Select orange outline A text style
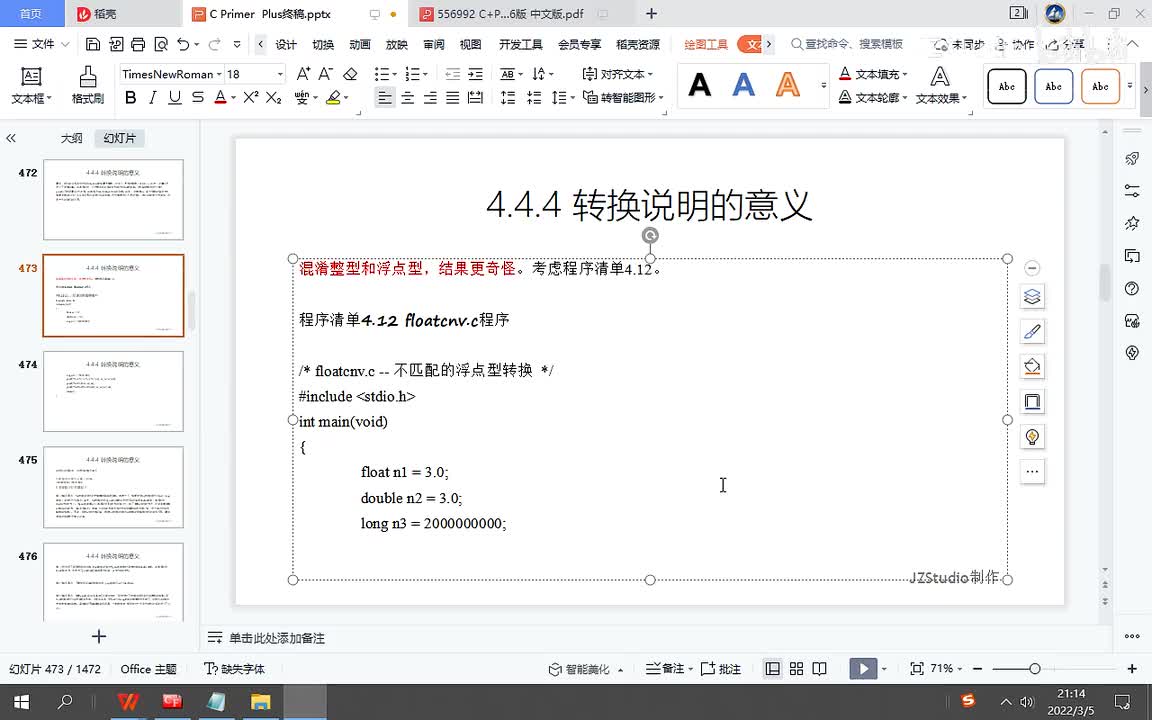 pos(788,85)
